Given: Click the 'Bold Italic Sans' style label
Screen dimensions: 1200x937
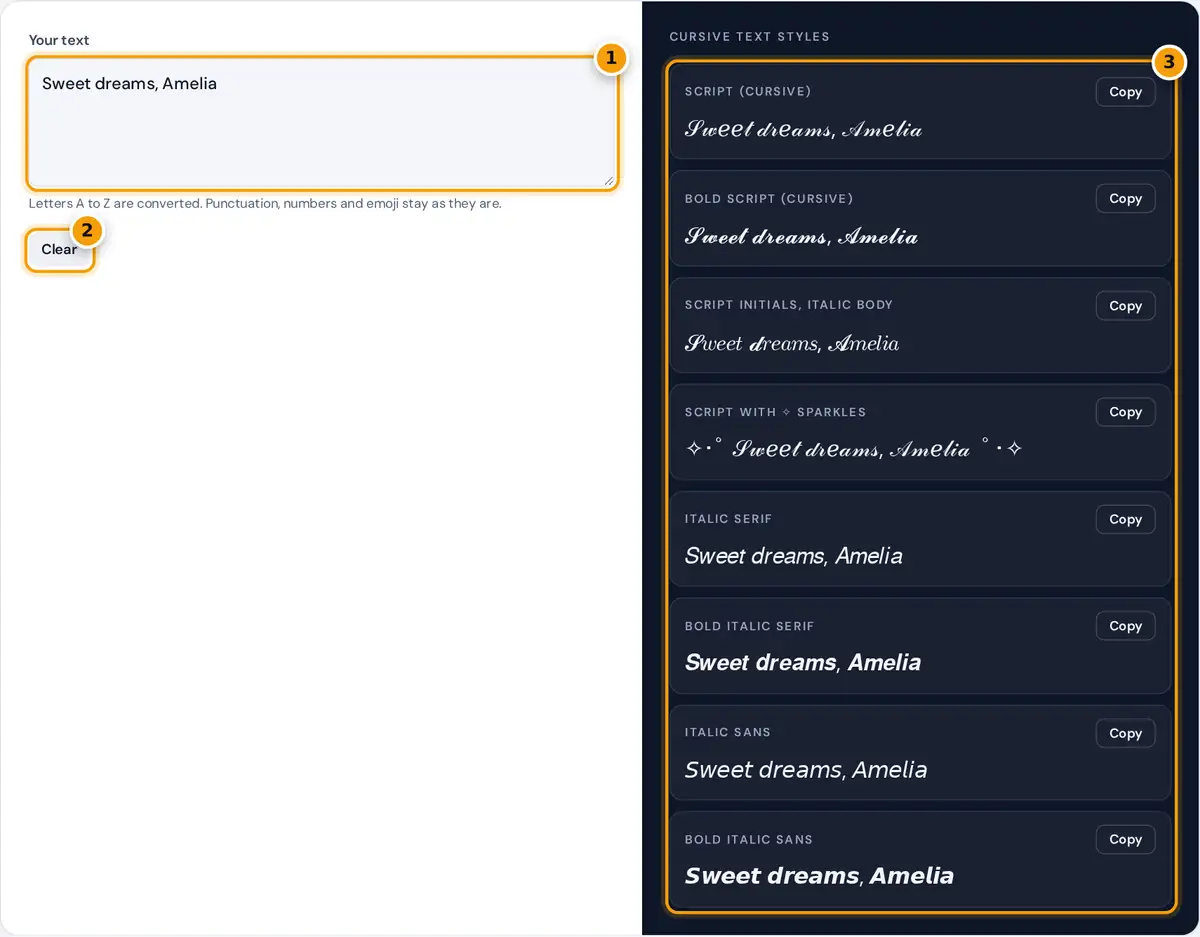Looking at the screenshot, I should [x=749, y=840].
